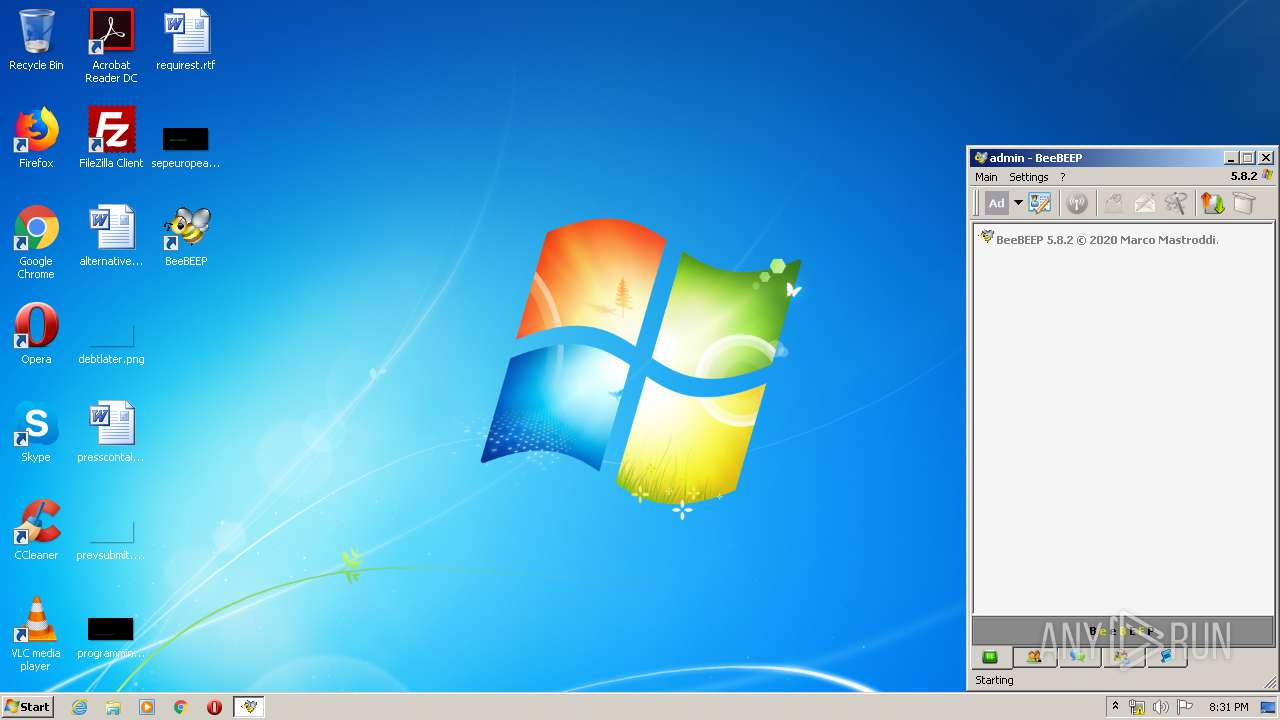Select the programmin... file on desktop
This screenshot has height=720, width=1280.
111,638
